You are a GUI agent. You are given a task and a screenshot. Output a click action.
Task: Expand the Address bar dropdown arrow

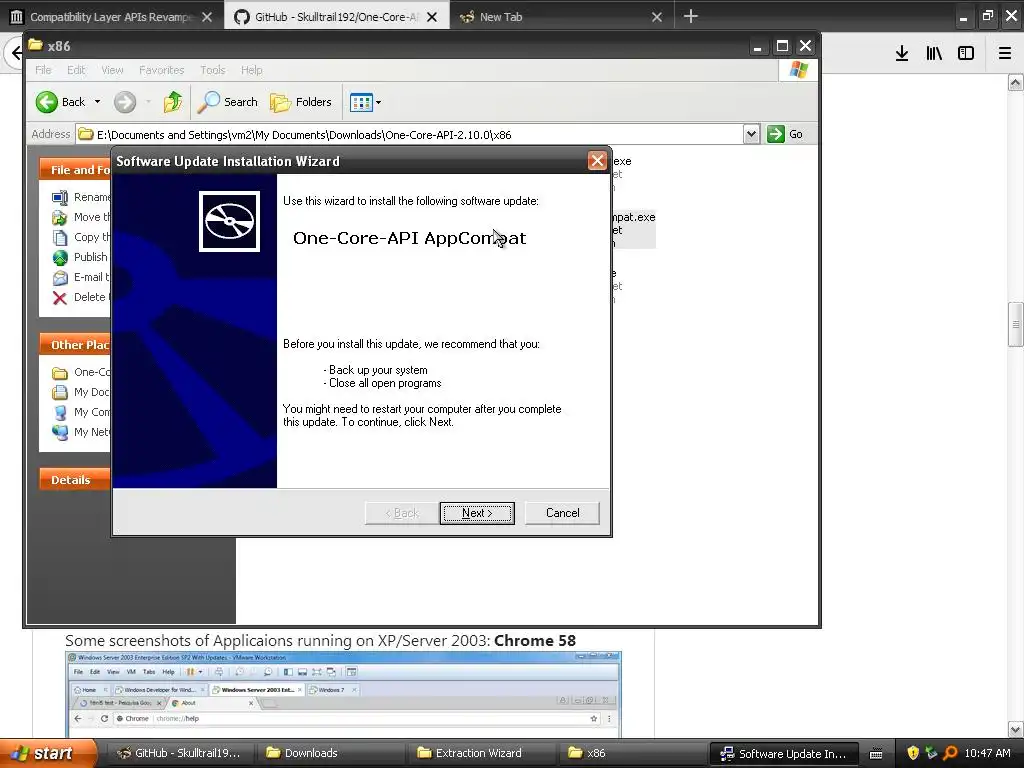click(751, 135)
